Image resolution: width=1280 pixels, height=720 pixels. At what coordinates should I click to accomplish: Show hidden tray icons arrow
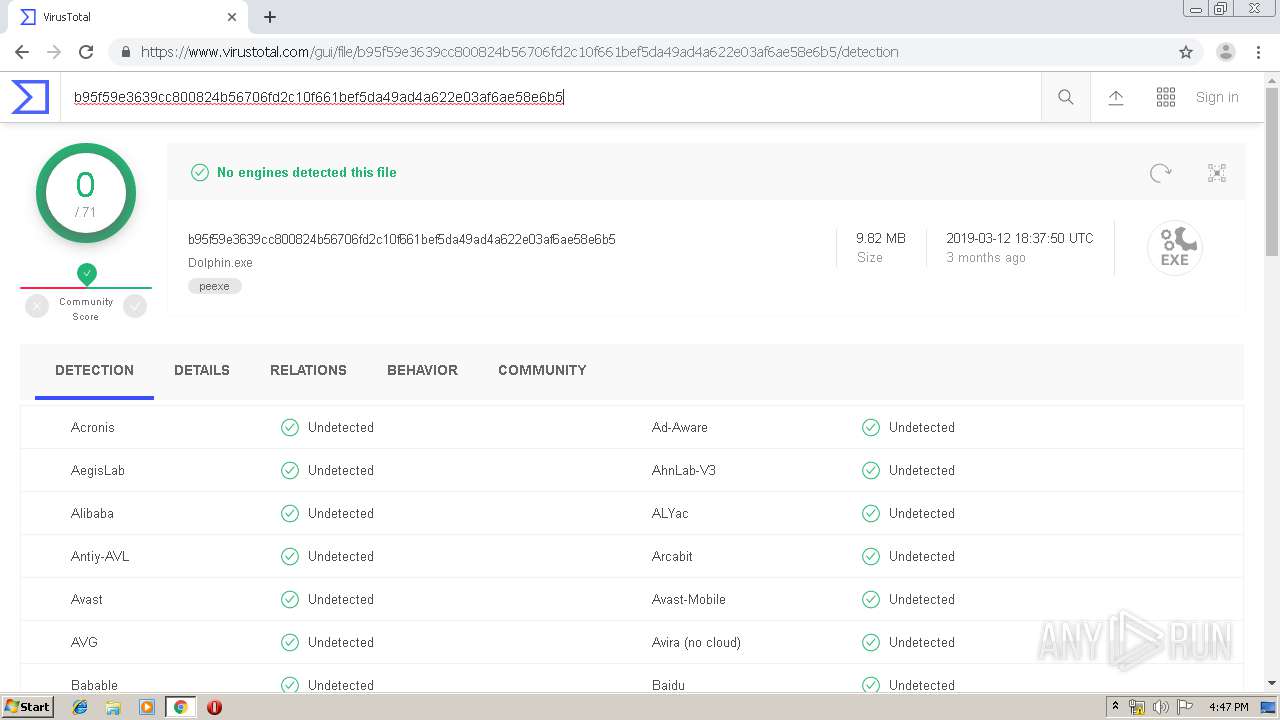click(1116, 707)
